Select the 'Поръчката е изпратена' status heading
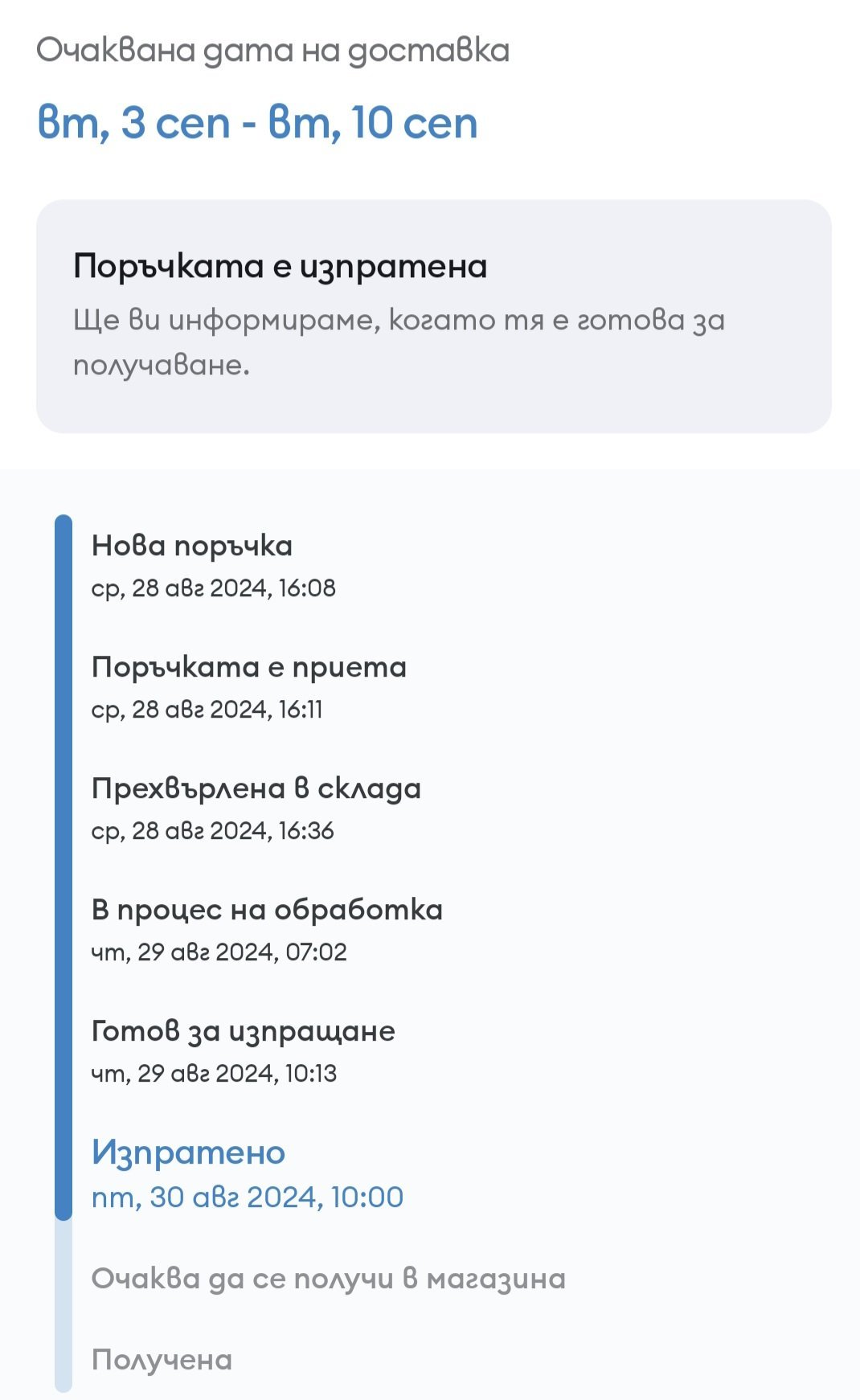The image size is (860, 1400). [x=280, y=266]
